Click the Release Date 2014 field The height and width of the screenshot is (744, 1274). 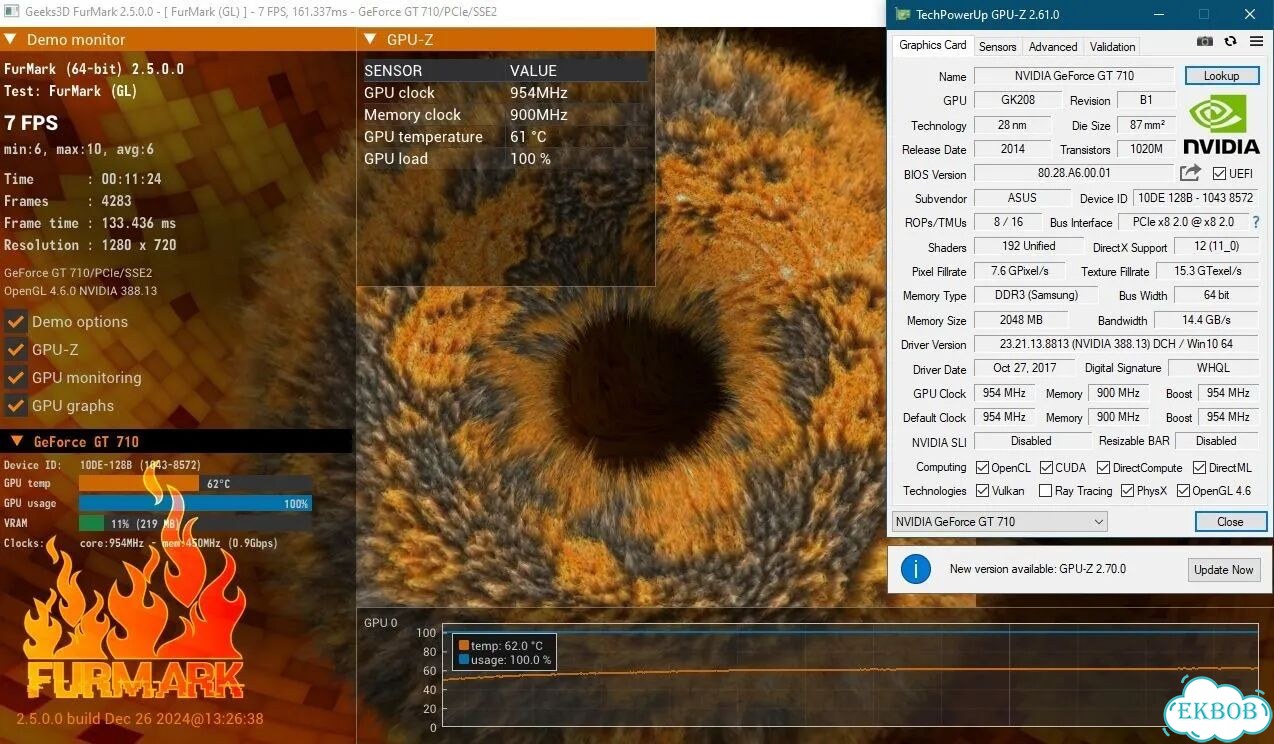tap(1012, 149)
